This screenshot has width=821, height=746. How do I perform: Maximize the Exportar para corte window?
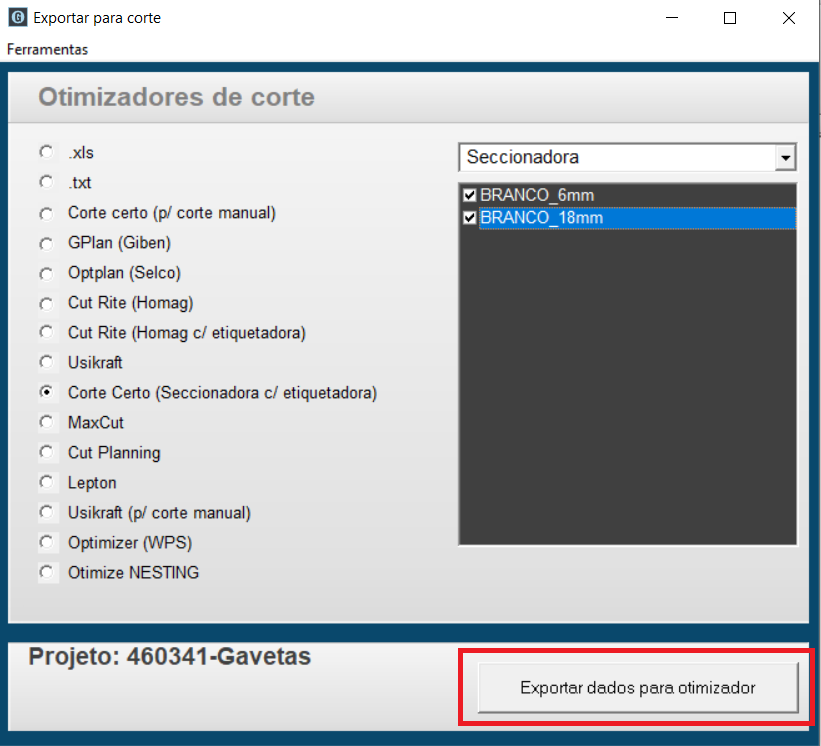730,18
